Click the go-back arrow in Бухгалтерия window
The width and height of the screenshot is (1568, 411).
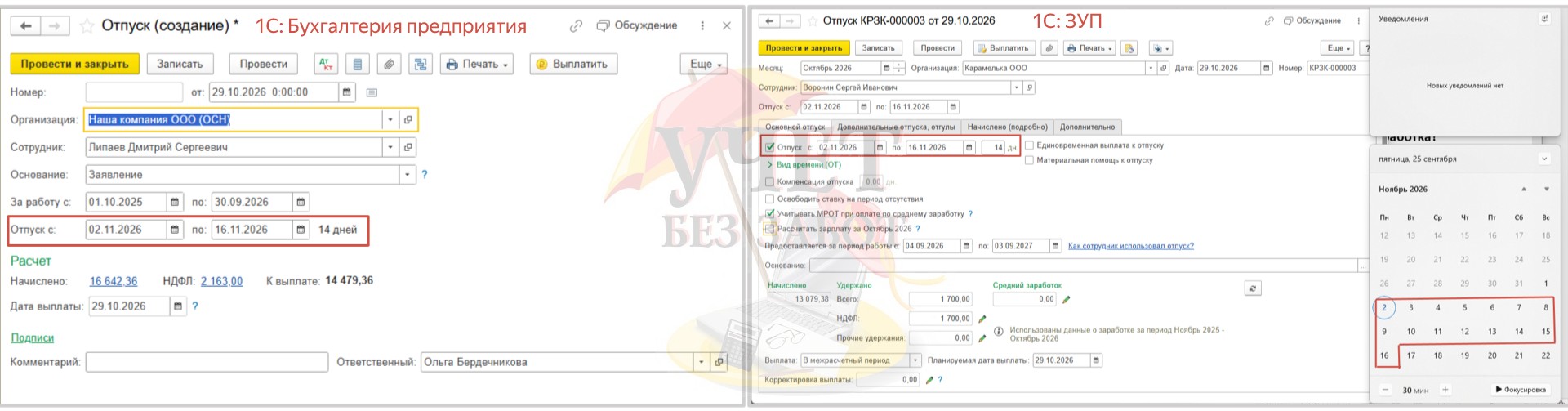[x=25, y=26]
